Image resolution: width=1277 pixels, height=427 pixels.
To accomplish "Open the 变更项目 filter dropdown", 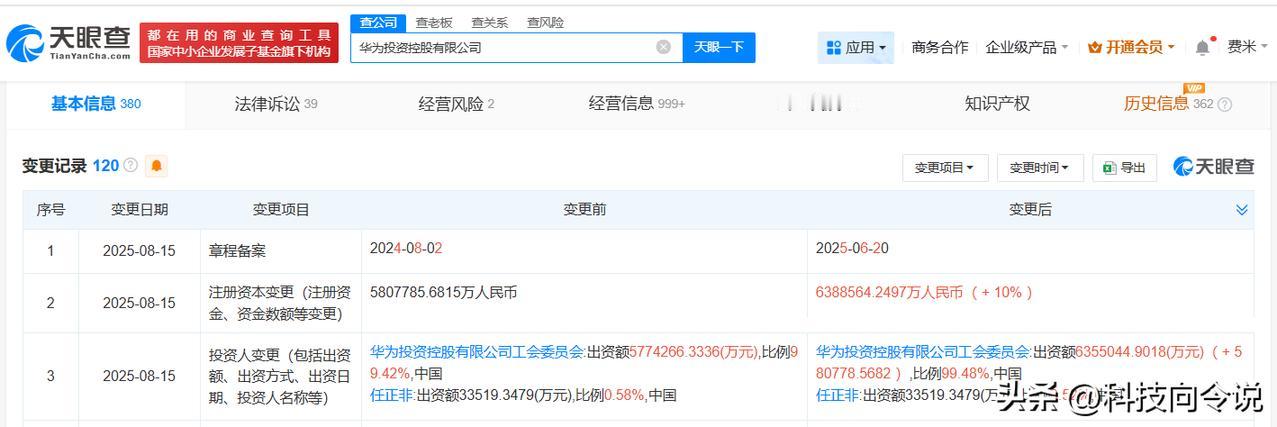I will pos(945,168).
